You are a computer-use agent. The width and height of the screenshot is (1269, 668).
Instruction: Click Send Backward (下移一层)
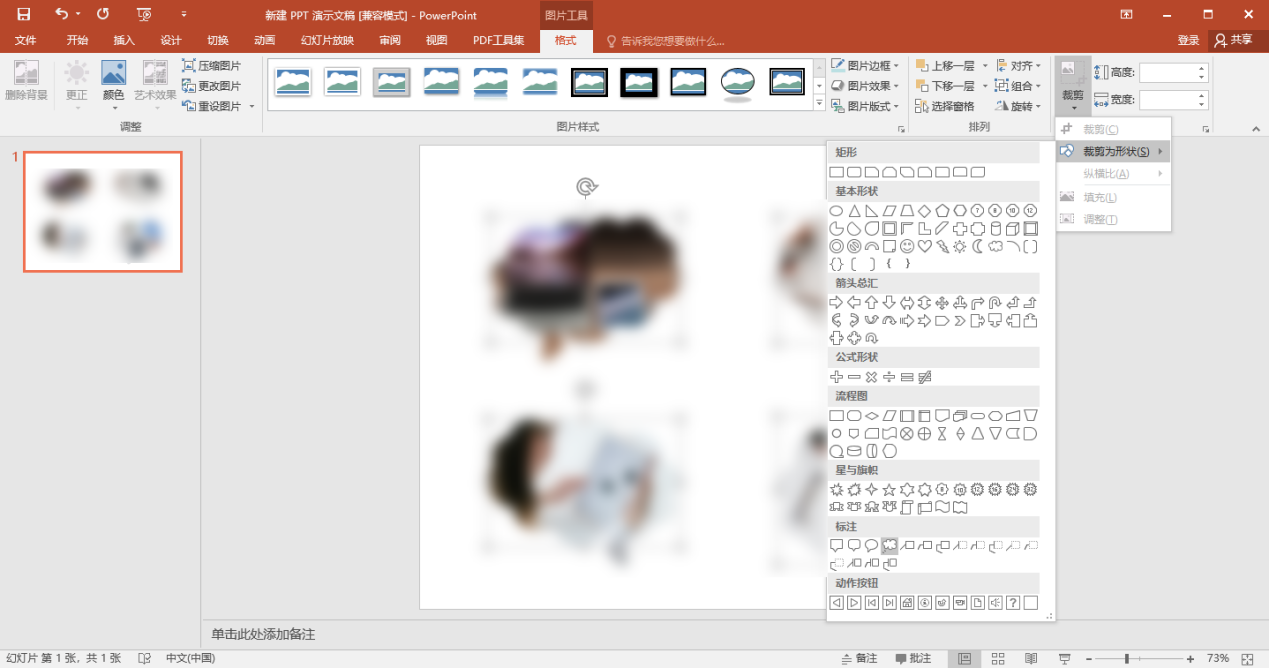click(944, 86)
